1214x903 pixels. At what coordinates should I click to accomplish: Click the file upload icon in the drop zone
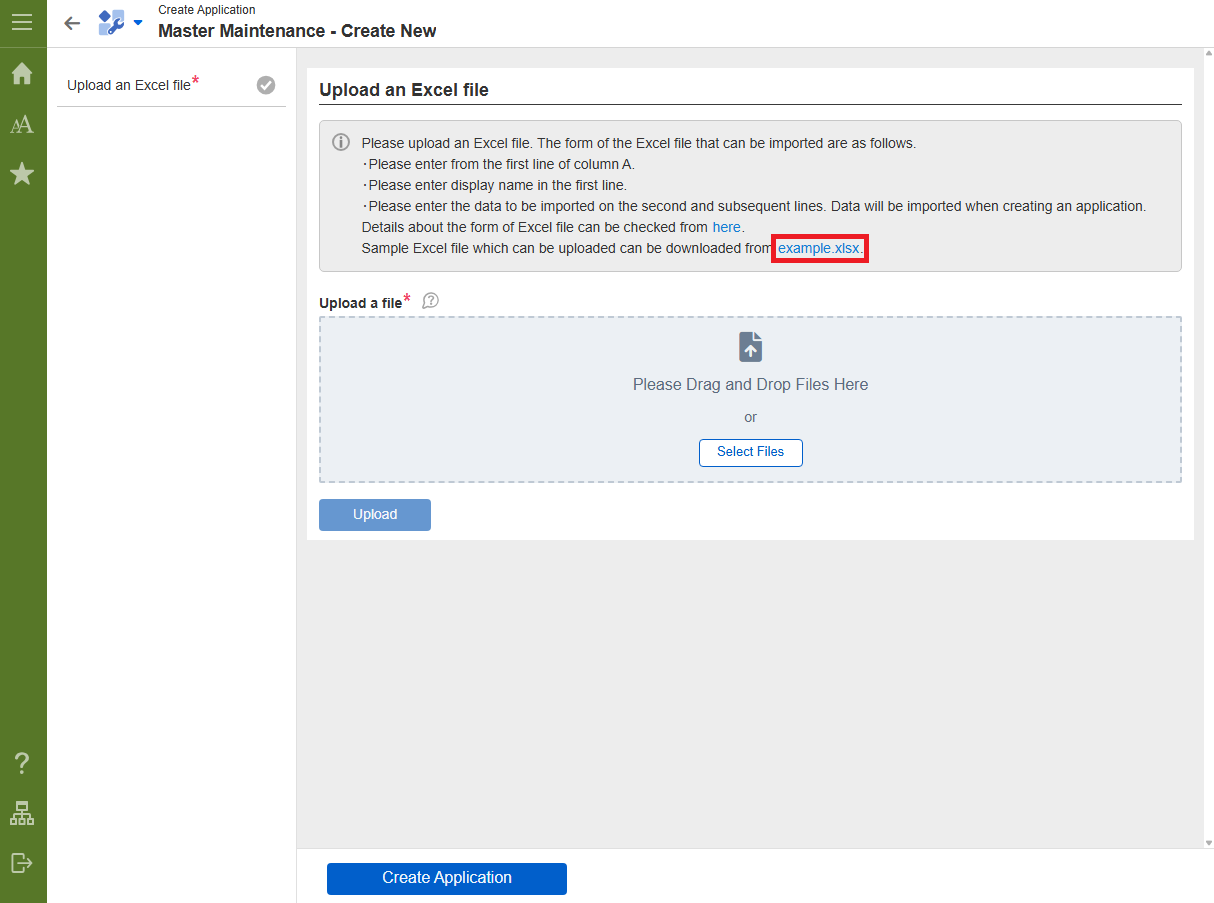tap(751, 347)
